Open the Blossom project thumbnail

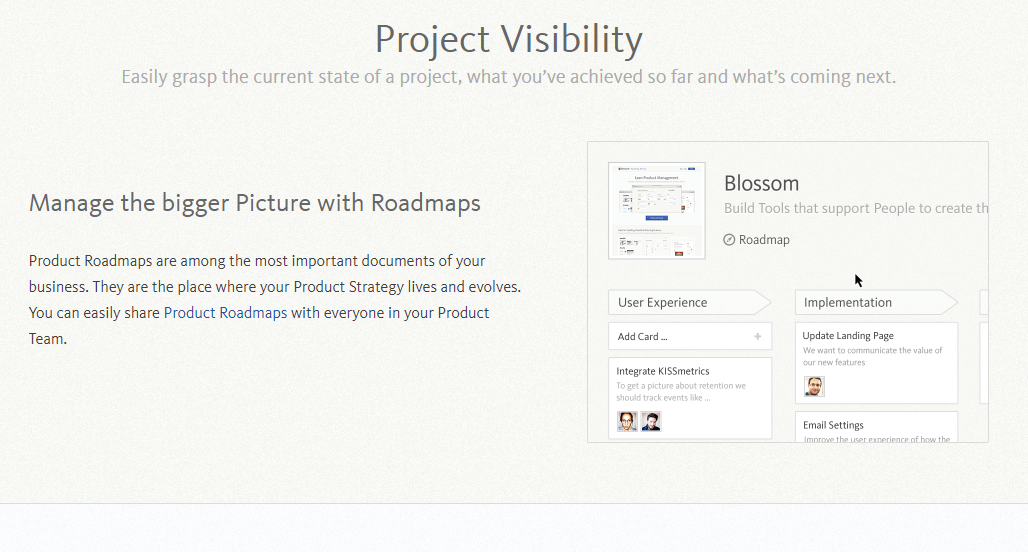656,211
